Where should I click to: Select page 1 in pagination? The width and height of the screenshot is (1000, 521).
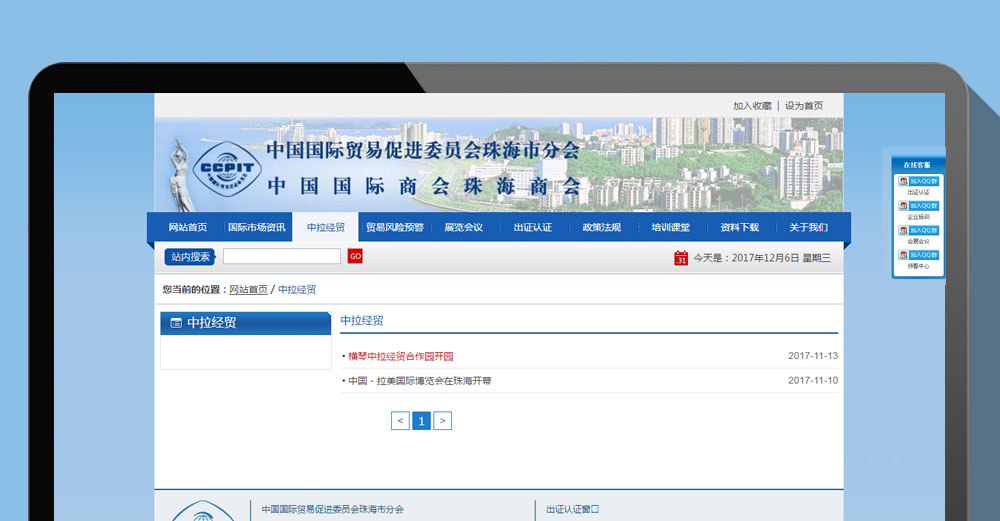coord(421,421)
